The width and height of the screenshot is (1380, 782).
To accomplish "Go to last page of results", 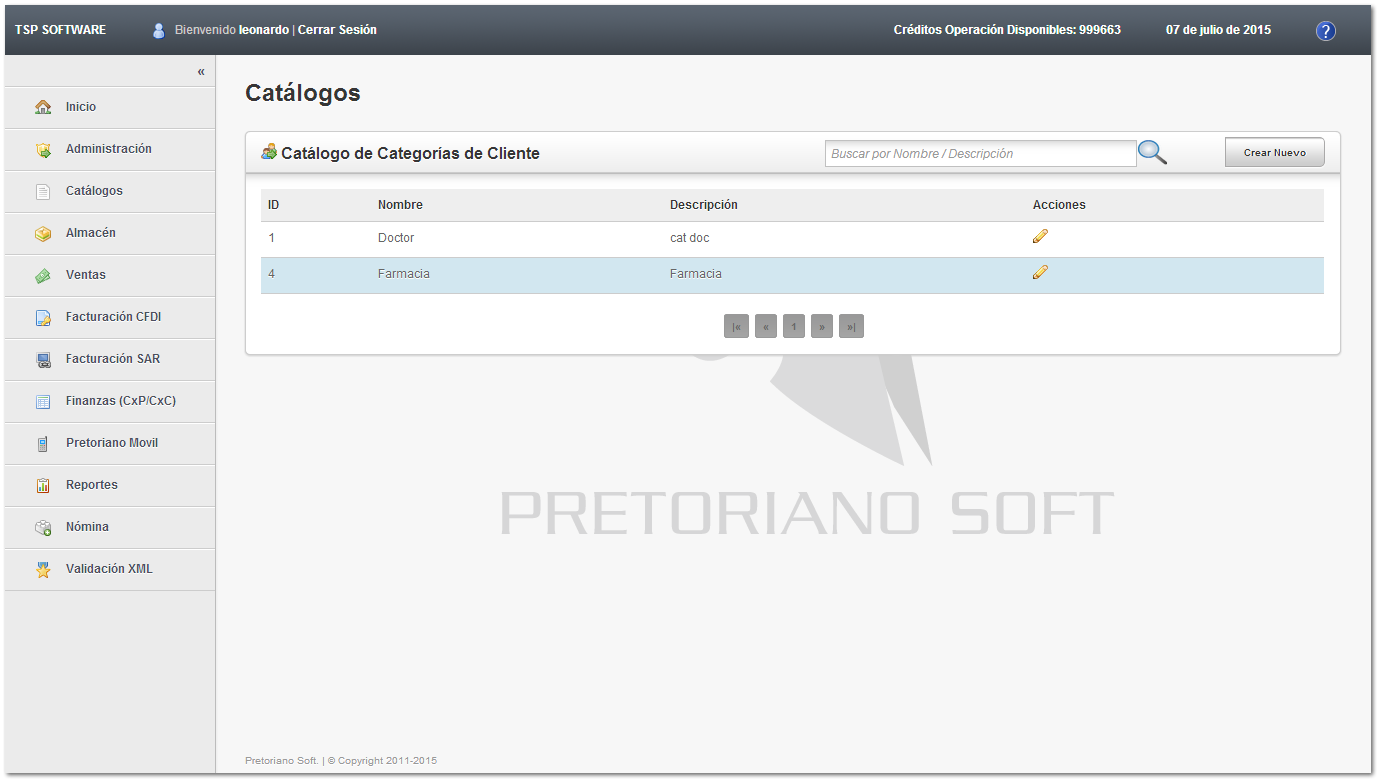I will point(851,326).
